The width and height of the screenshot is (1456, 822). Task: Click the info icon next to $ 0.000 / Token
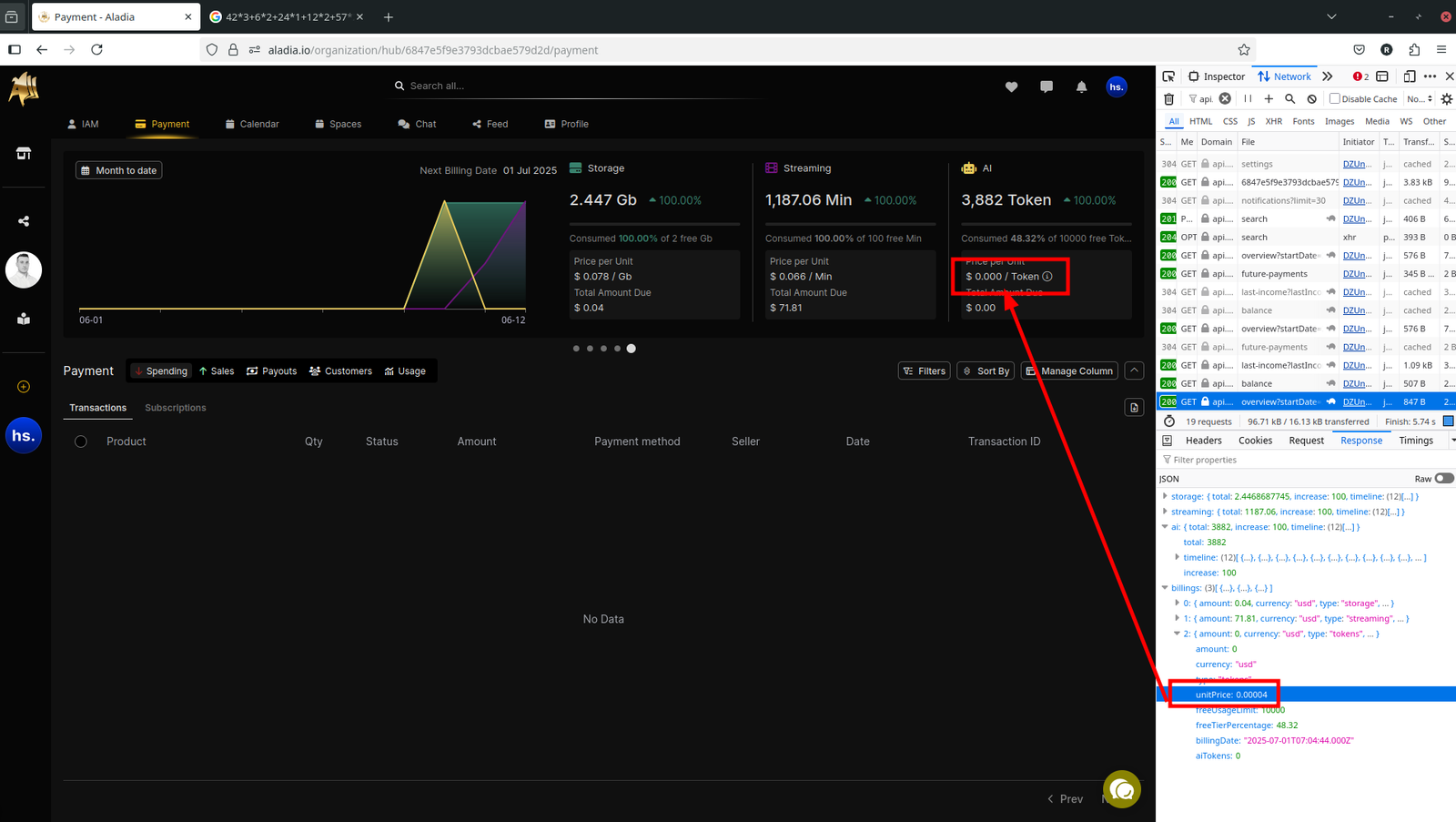[x=1047, y=276]
